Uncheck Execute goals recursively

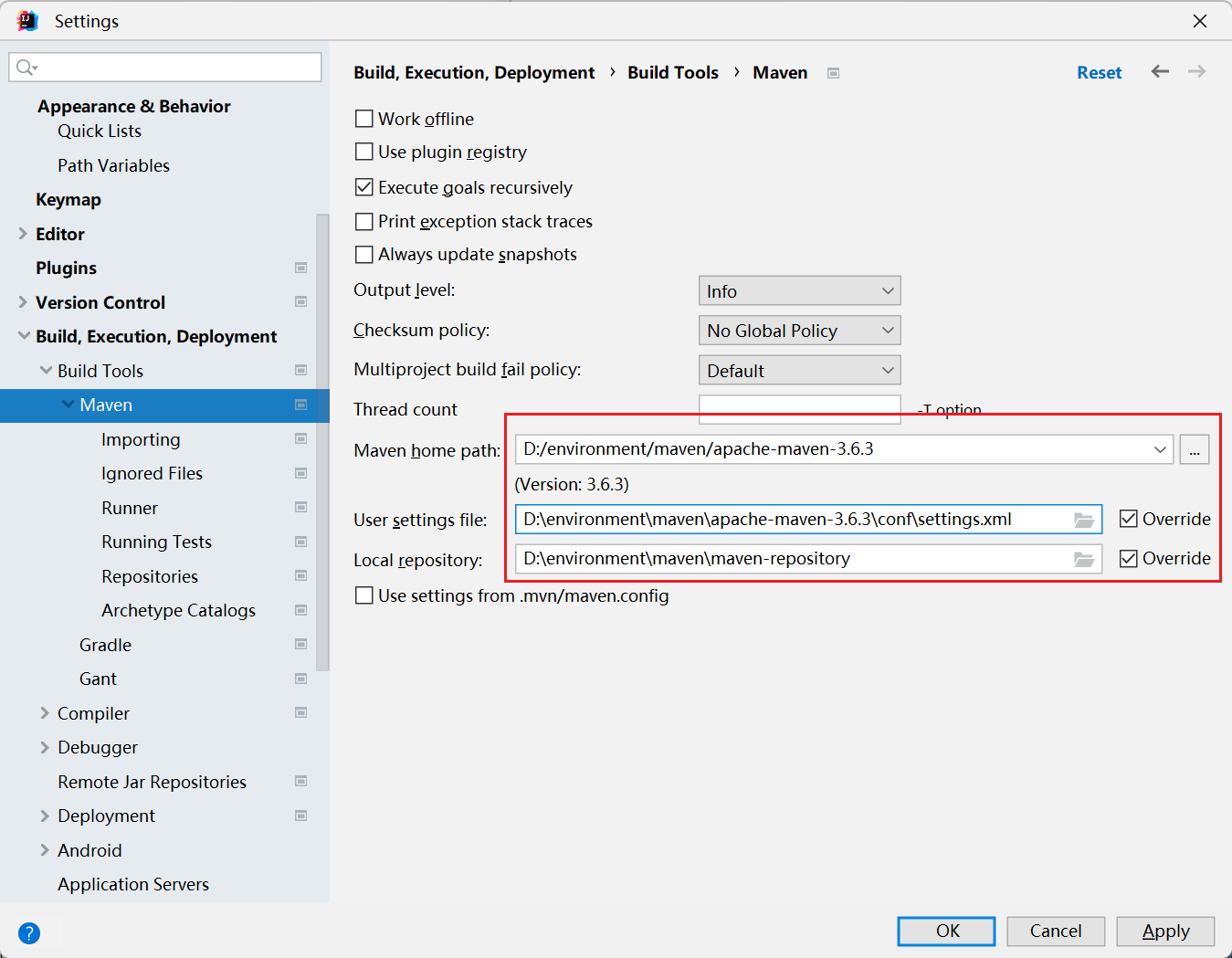tap(363, 187)
